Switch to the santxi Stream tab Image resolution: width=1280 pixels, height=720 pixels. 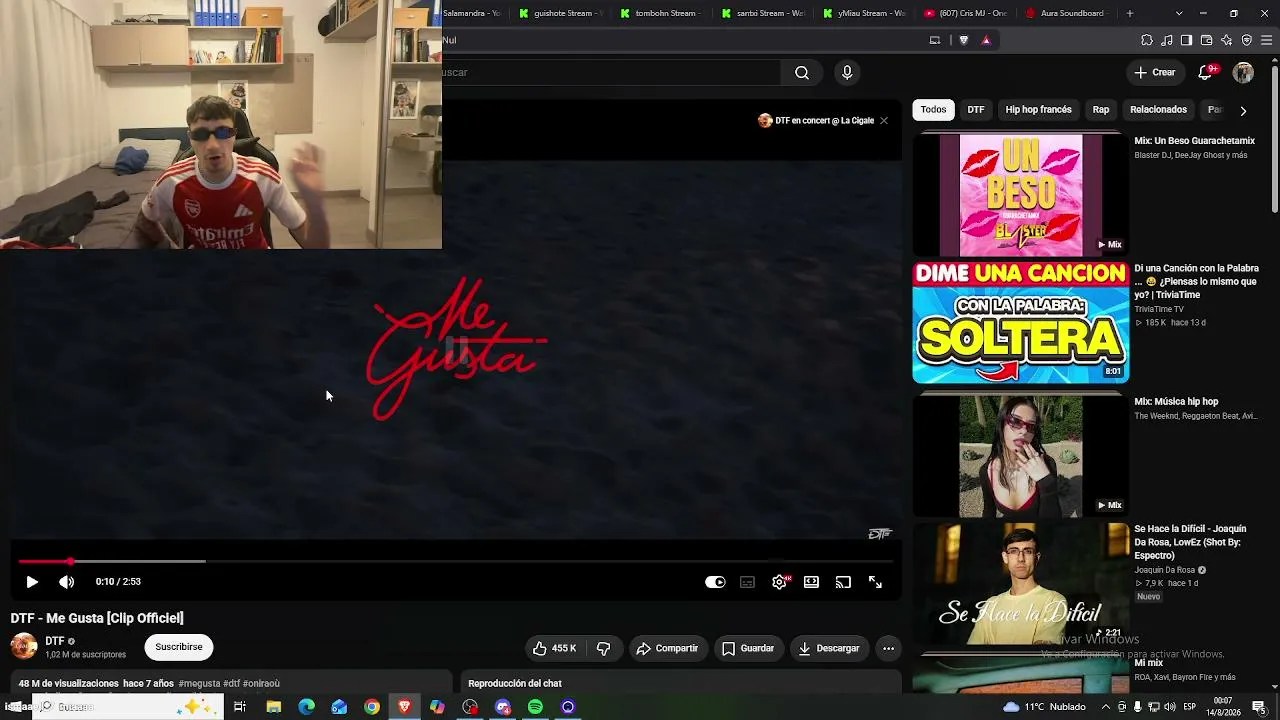[x=762, y=13]
